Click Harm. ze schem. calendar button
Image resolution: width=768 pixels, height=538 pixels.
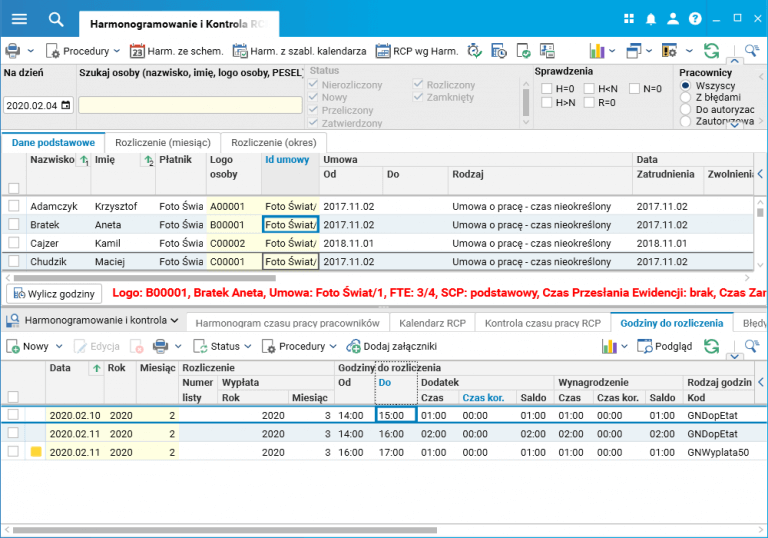tap(176, 51)
